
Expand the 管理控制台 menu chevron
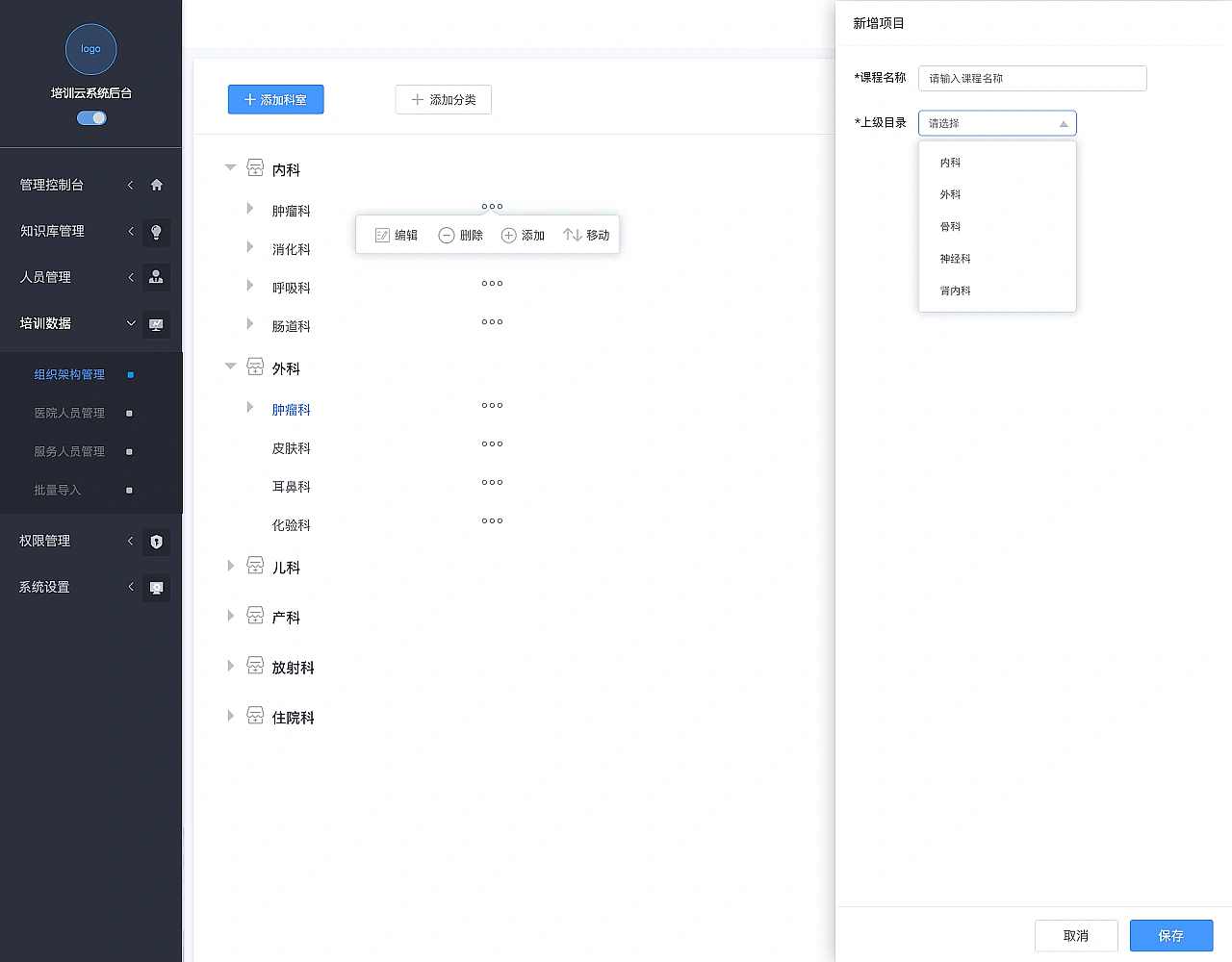click(x=131, y=185)
